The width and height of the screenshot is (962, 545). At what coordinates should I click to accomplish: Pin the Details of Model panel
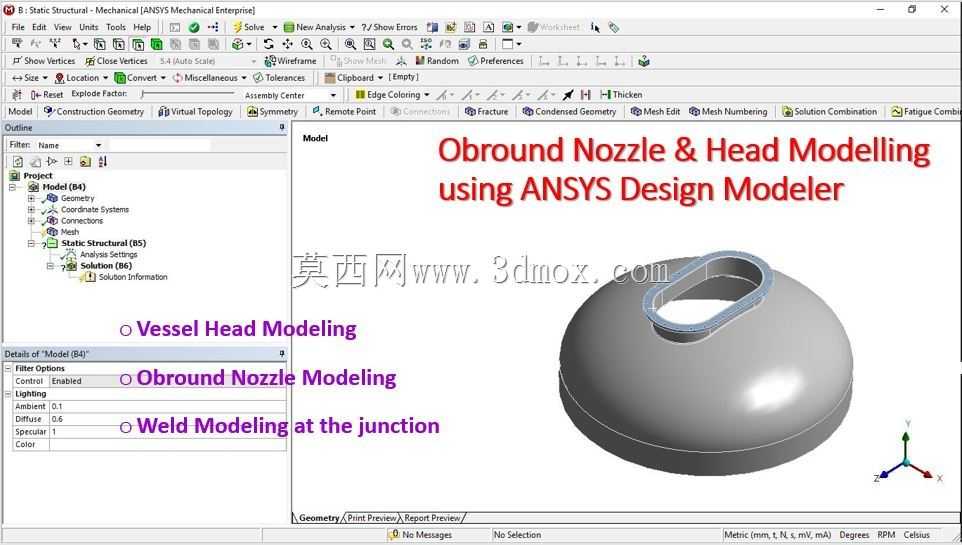point(282,354)
